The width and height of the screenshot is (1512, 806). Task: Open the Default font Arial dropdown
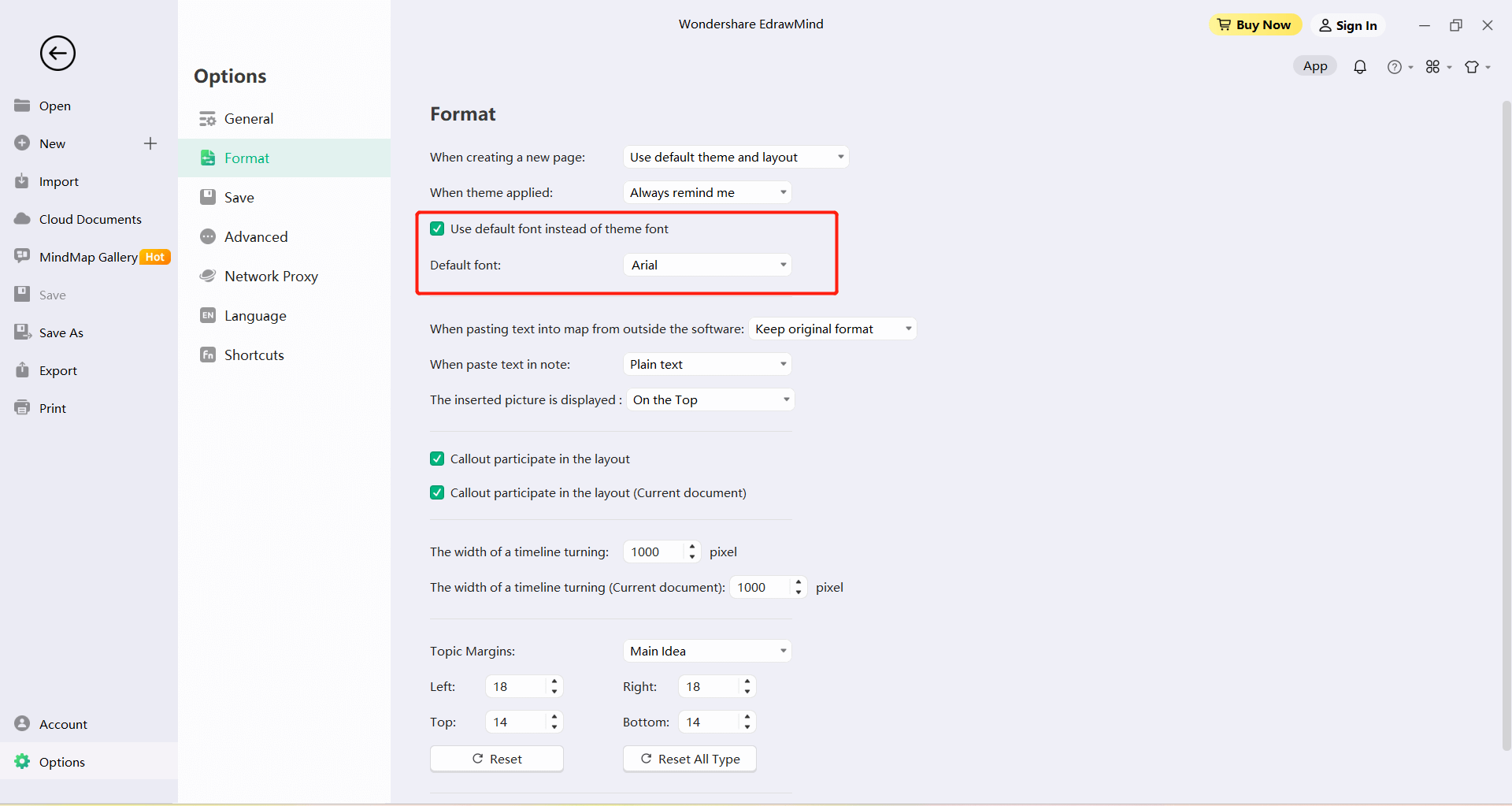[x=707, y=265]
